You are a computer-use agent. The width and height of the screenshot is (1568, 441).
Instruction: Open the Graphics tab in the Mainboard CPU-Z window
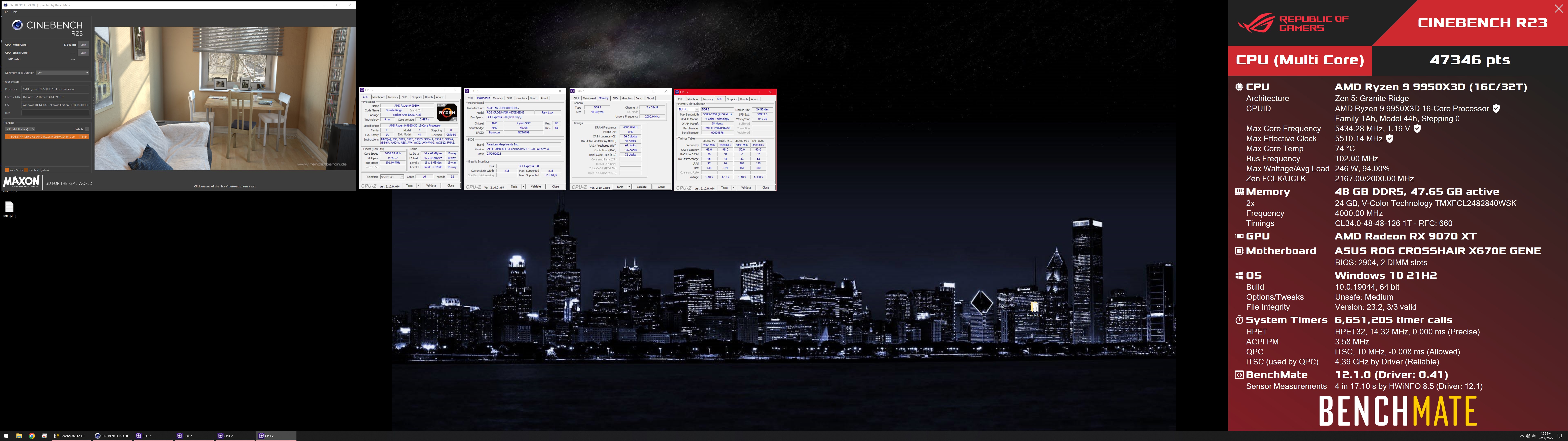point(522,98)
